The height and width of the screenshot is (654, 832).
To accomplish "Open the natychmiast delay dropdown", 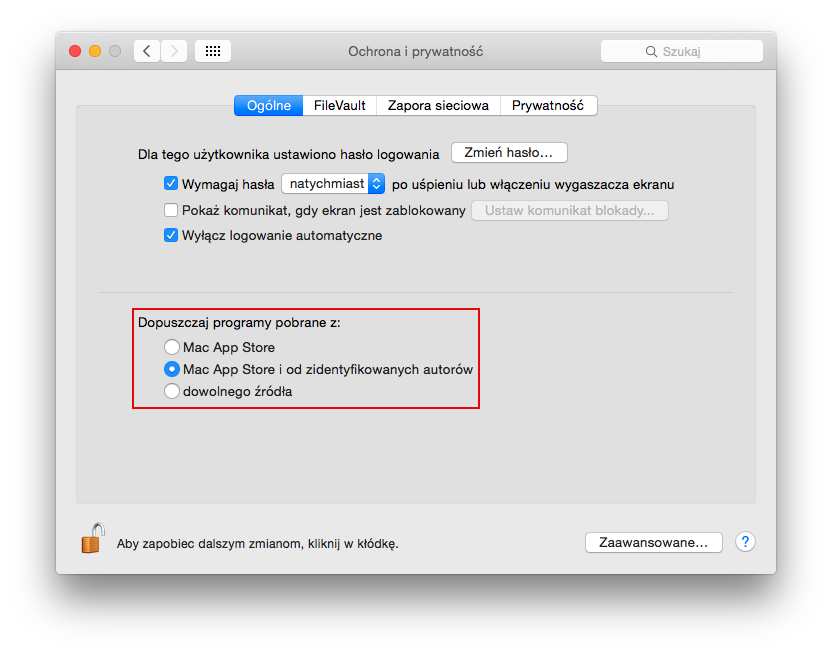I will point(333,184).
